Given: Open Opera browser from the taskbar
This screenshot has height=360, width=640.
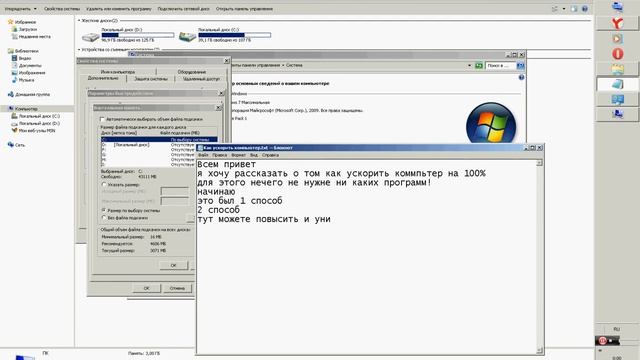Looking at the screenshot, I should [617, 54].
